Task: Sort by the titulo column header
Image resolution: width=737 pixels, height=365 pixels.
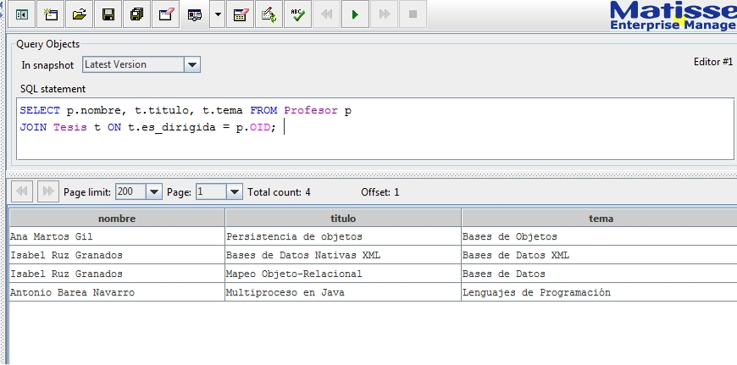Action: click(x=343, y=218)
